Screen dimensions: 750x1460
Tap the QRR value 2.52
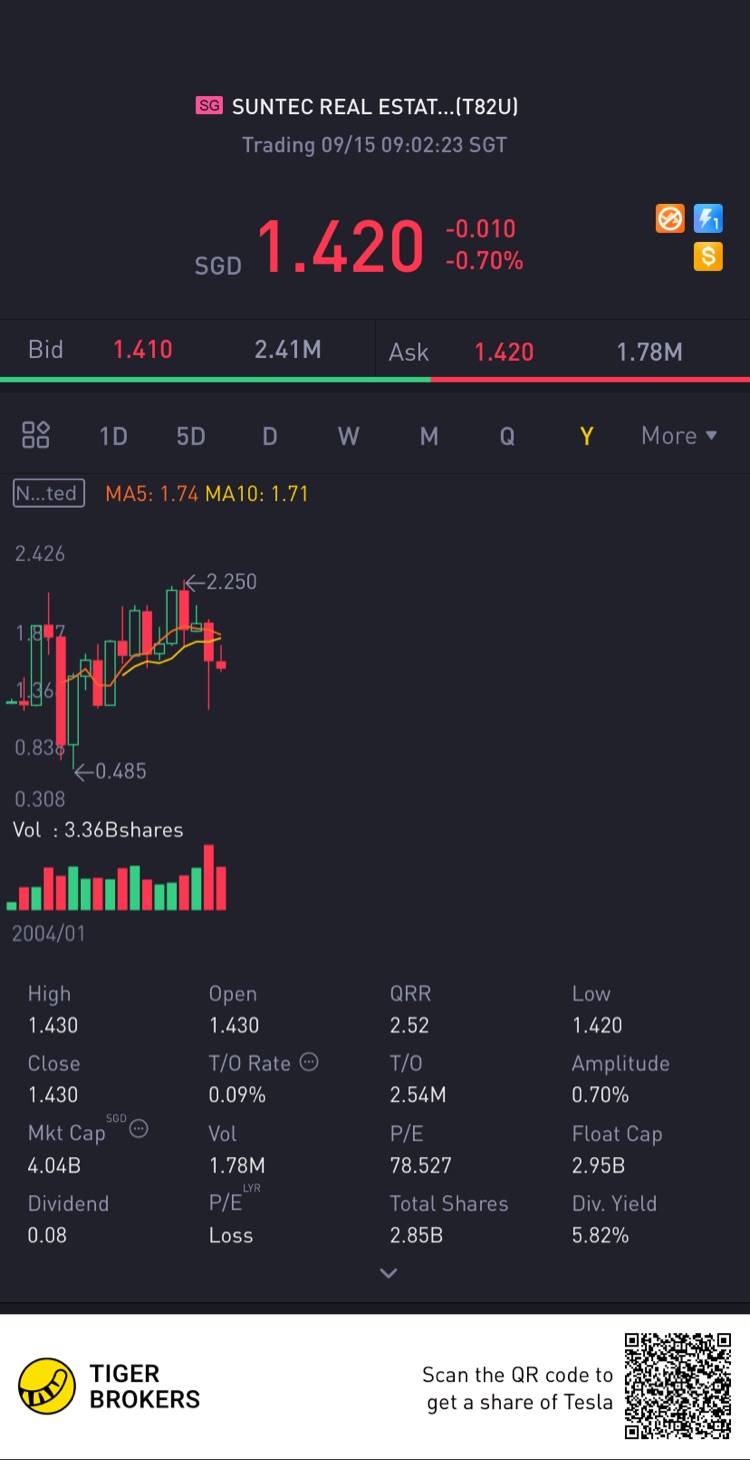click(410, 1025)
